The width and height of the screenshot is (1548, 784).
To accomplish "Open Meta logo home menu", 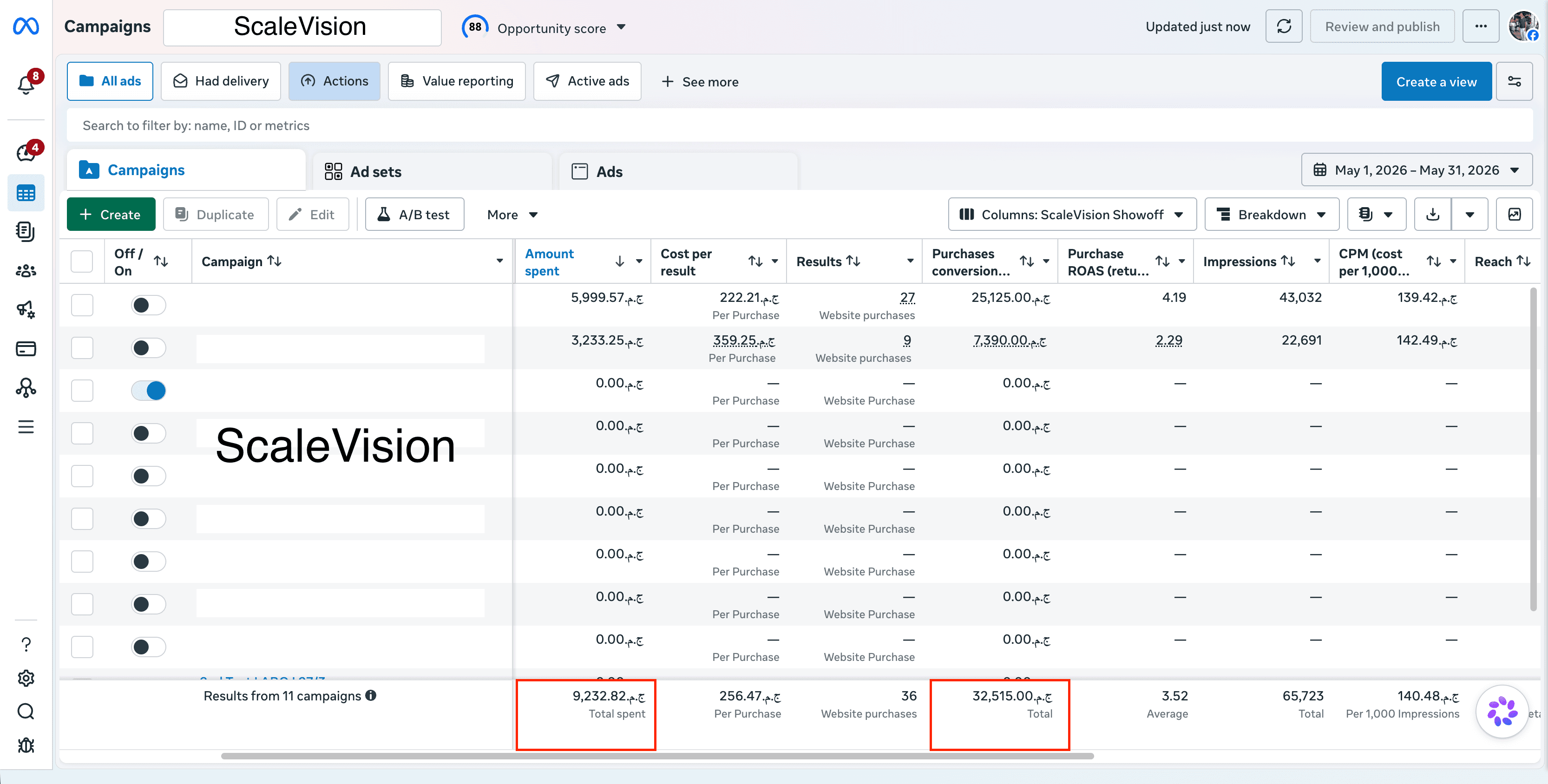I will [26, 26].
